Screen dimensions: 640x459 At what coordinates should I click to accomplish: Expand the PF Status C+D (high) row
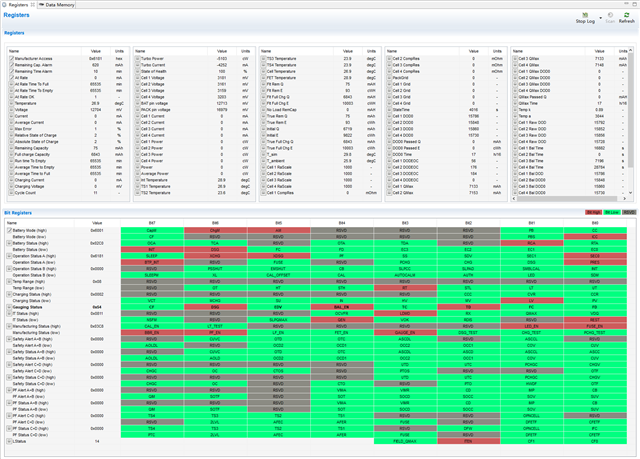pyautogui.click(x=9, y=429)
